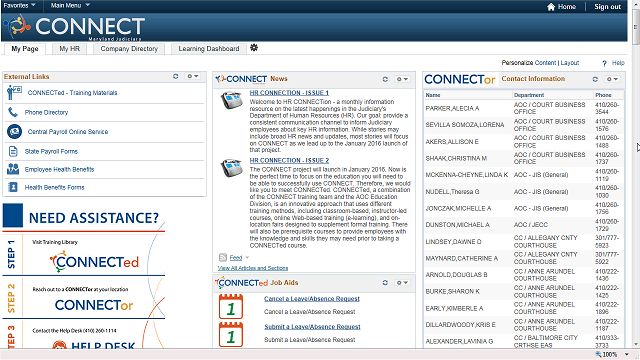Click the gear icon beside Learning Dashboard tab

[x=254, y=48]
